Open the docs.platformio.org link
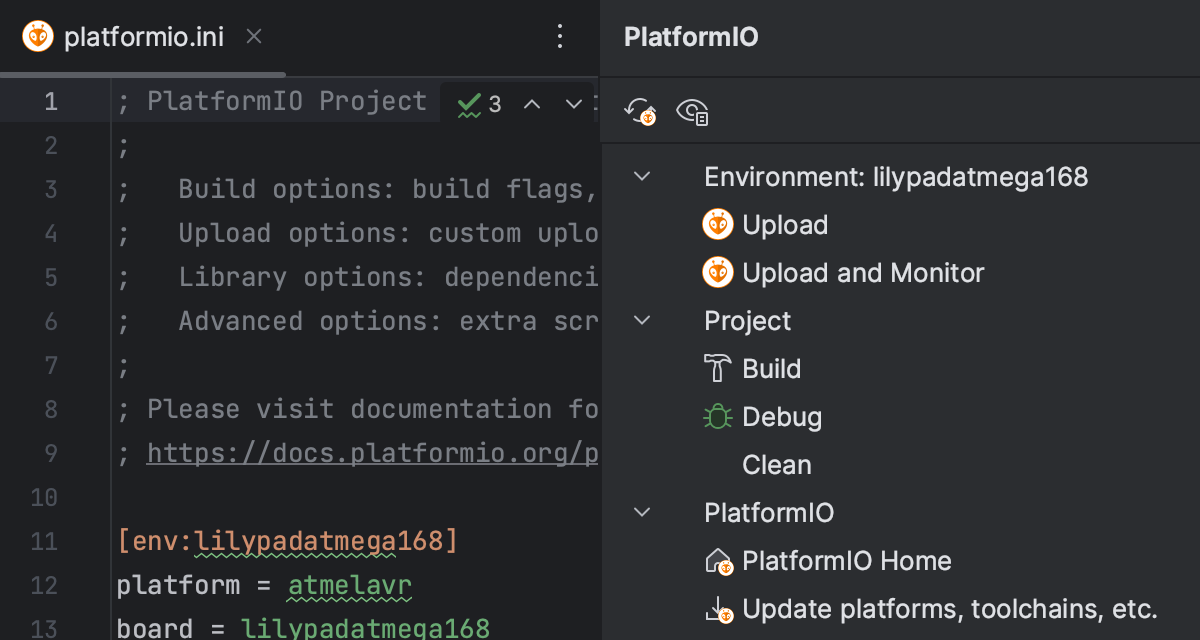 (372, 453)
